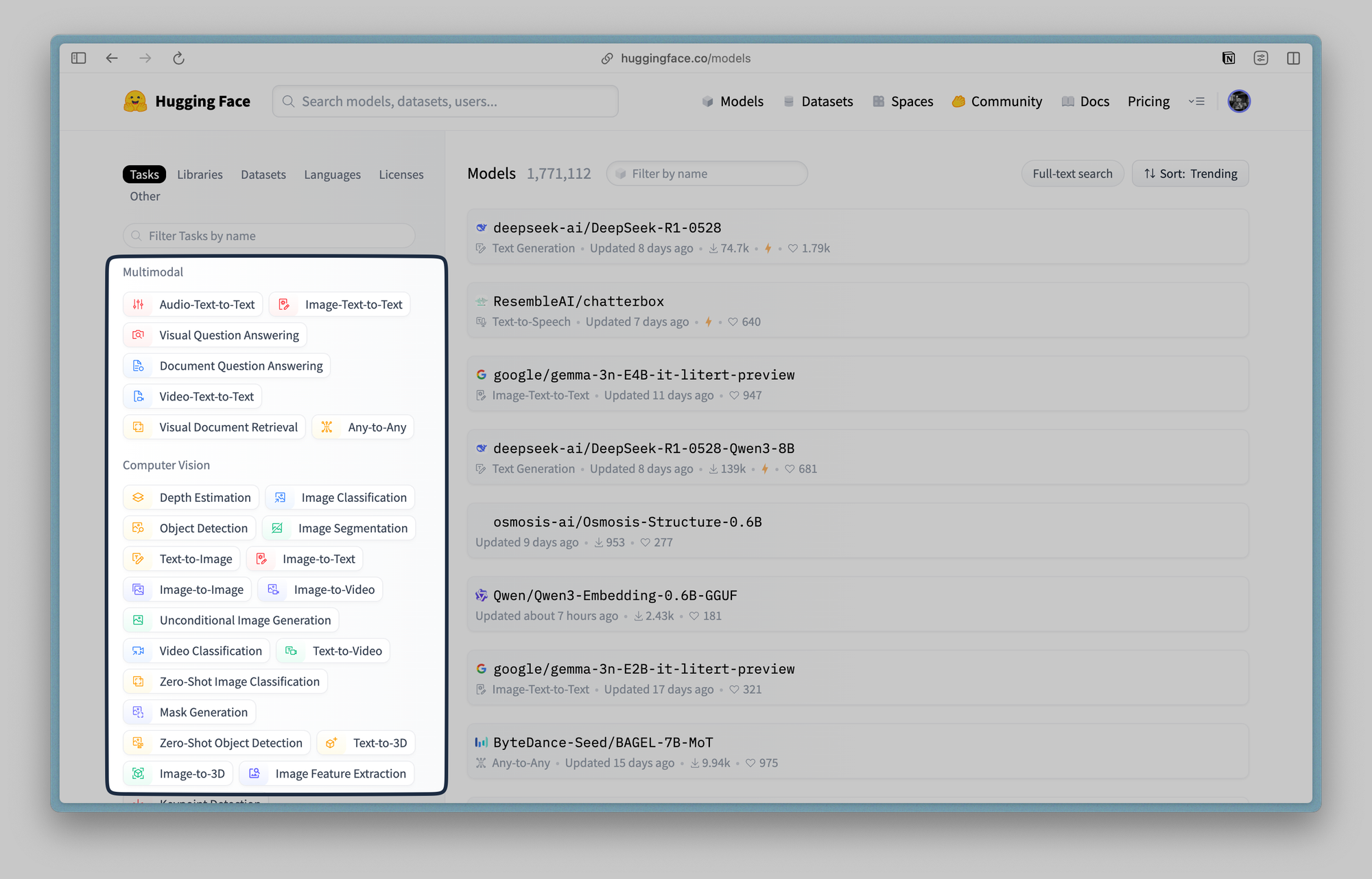Click the Image-to-Image task icon
1372x879 pixels.
point(138,590)
